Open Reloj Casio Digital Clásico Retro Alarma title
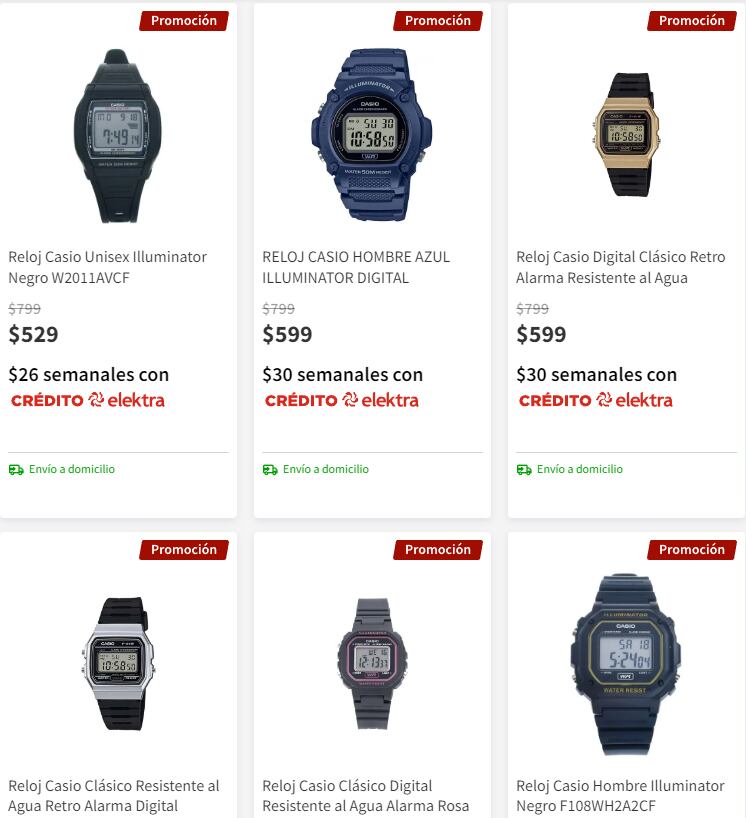Viewport: 746px width, 818px height. click(x=621, y=267)
